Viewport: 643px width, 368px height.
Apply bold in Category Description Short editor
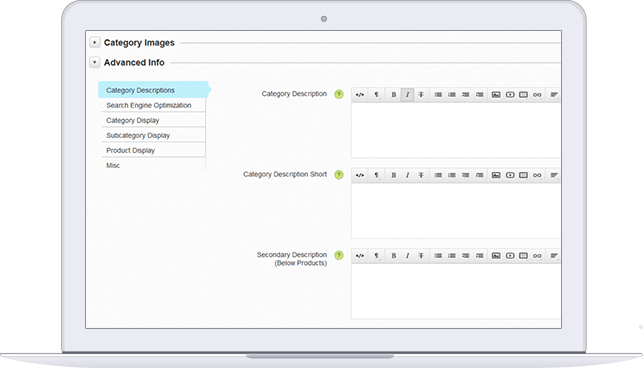coord(393,175)
